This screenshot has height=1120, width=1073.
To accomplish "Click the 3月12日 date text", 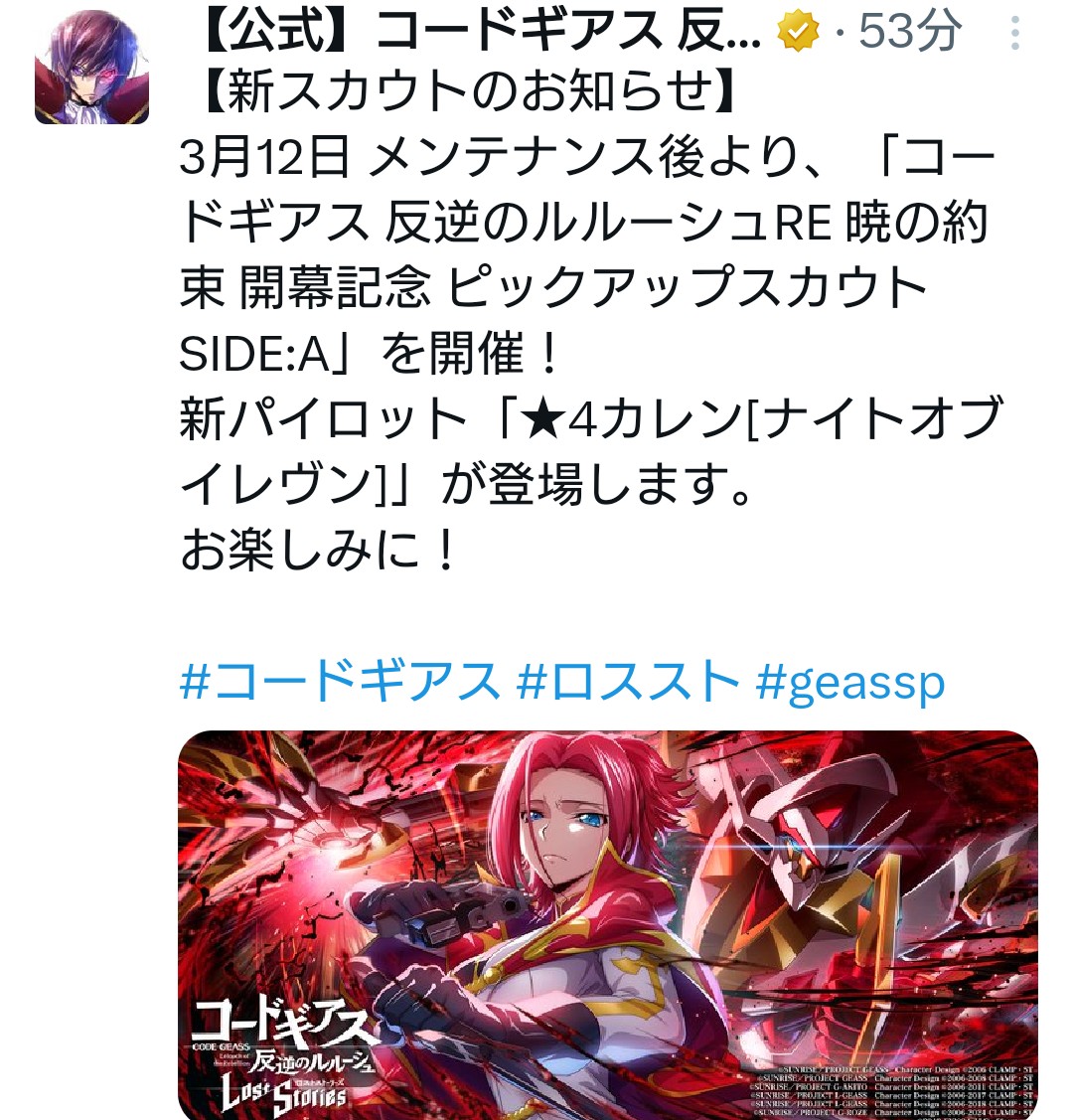I will pos(265,157).
